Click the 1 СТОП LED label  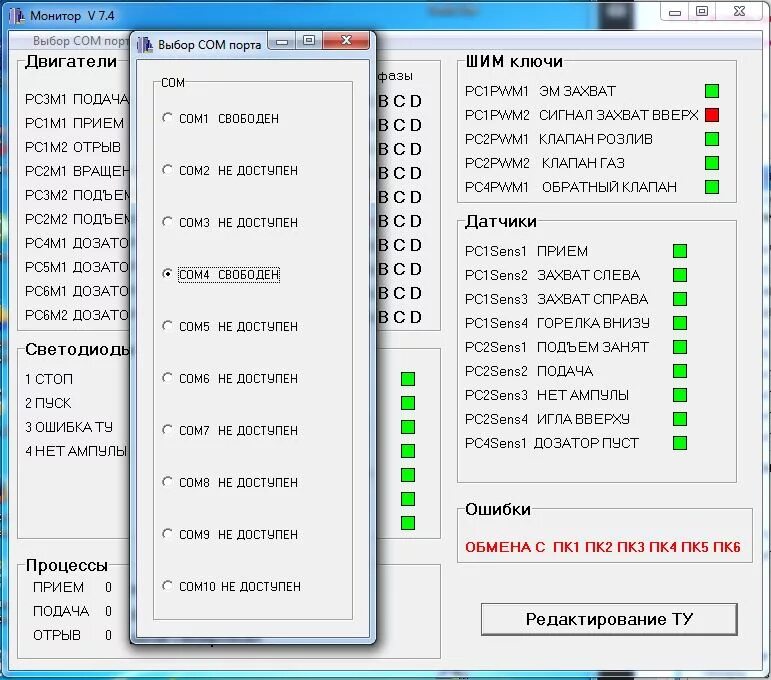[x=49, y=379]
